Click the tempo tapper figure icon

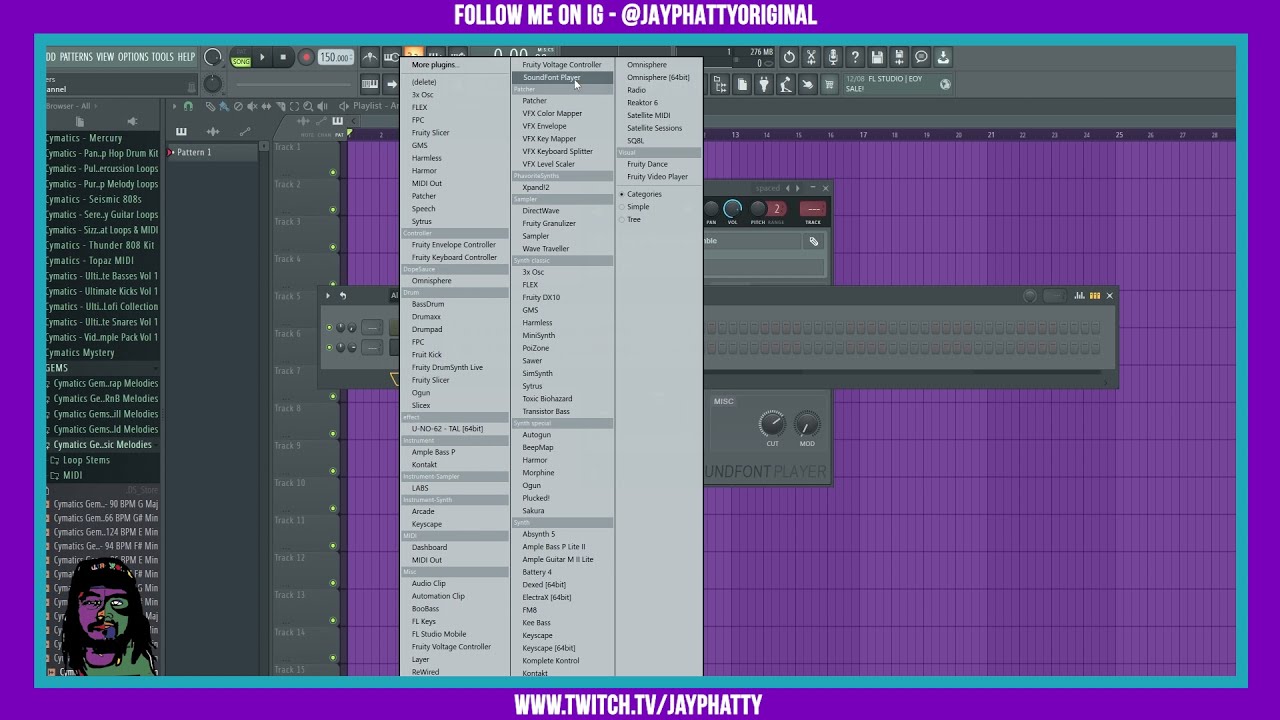click(x=786, y=84)
